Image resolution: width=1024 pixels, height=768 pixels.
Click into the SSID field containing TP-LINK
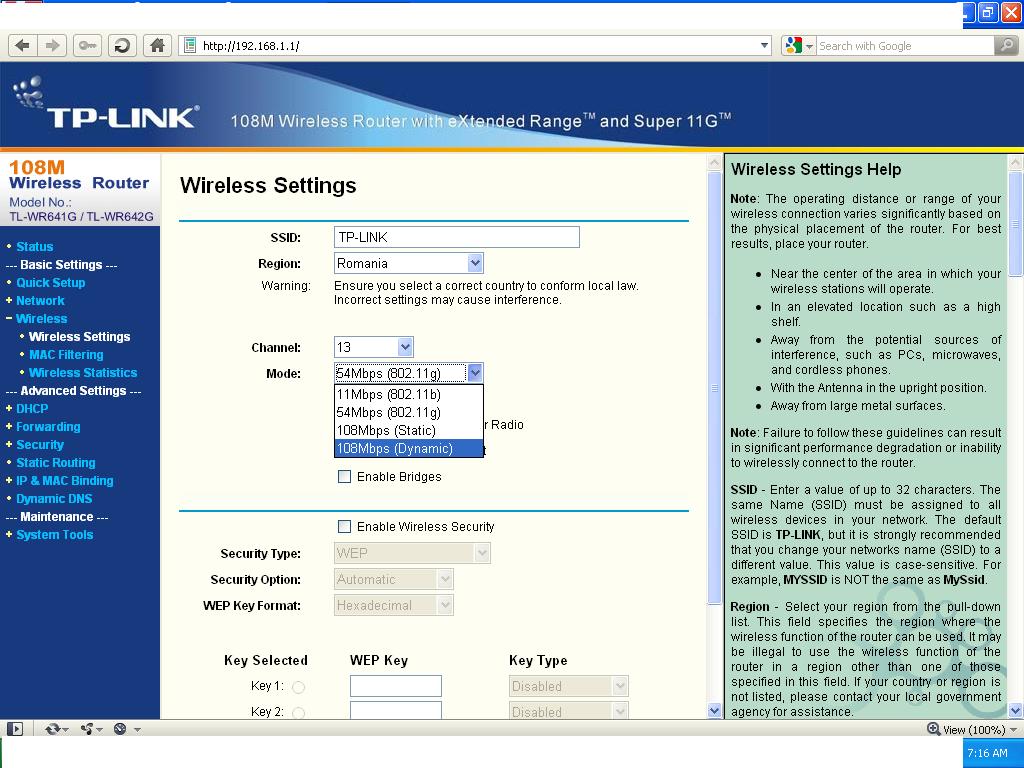coord(456,237)
